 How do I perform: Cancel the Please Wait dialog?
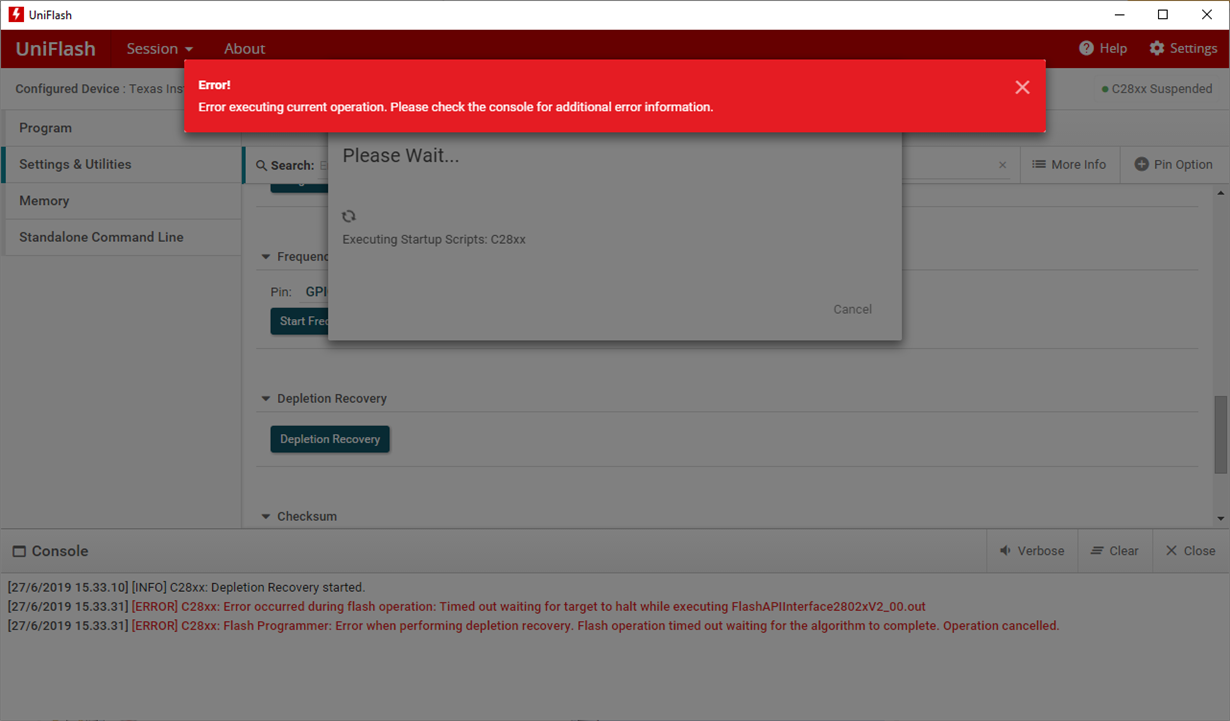click(852, 309)
